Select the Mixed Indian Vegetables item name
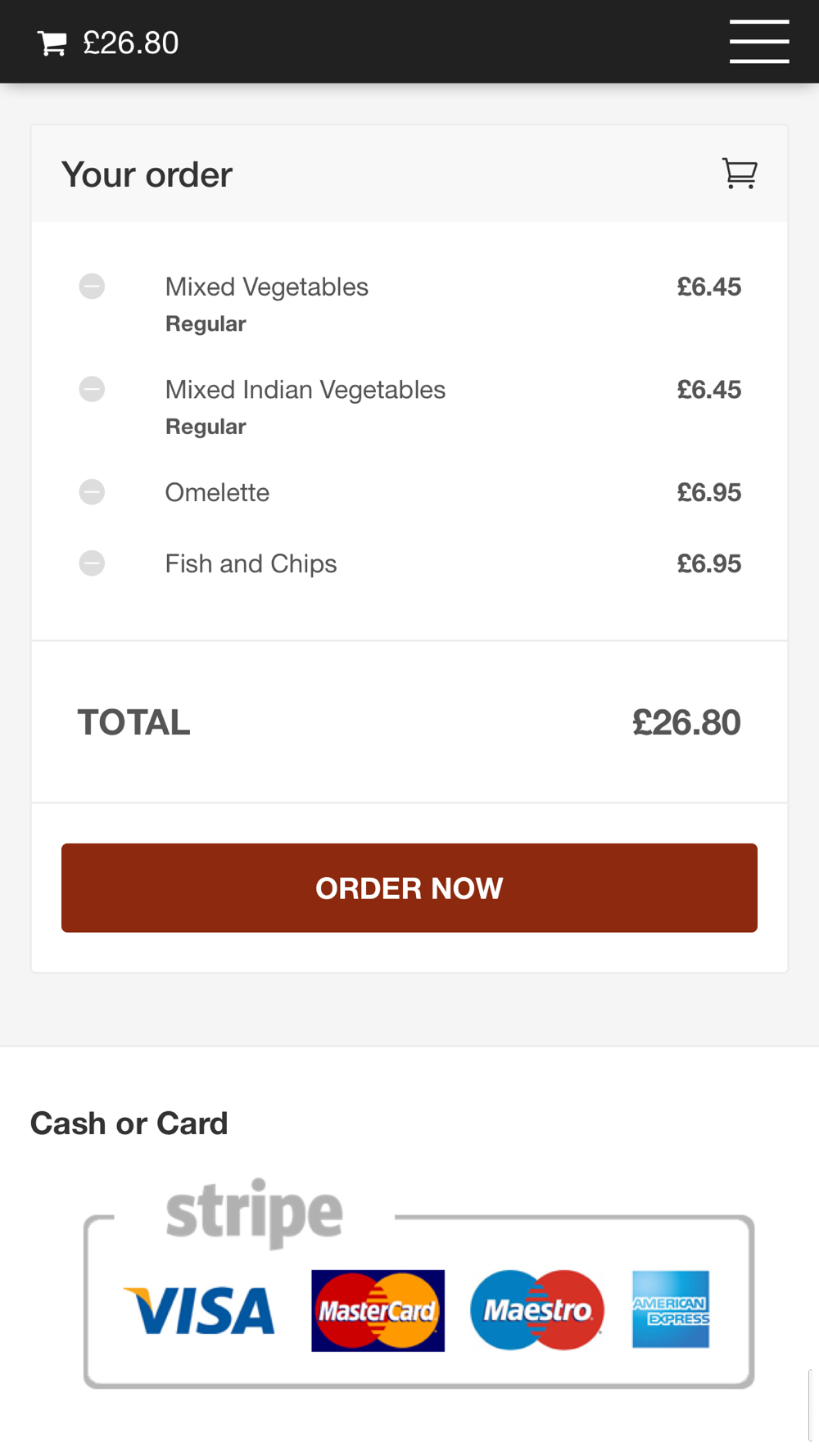 [305, 390]
